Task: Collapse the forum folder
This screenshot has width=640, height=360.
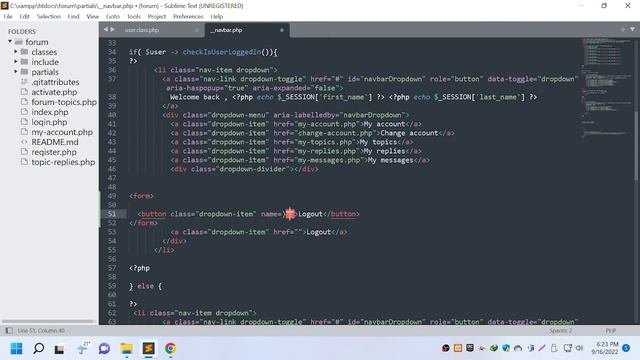Action: 10,42
